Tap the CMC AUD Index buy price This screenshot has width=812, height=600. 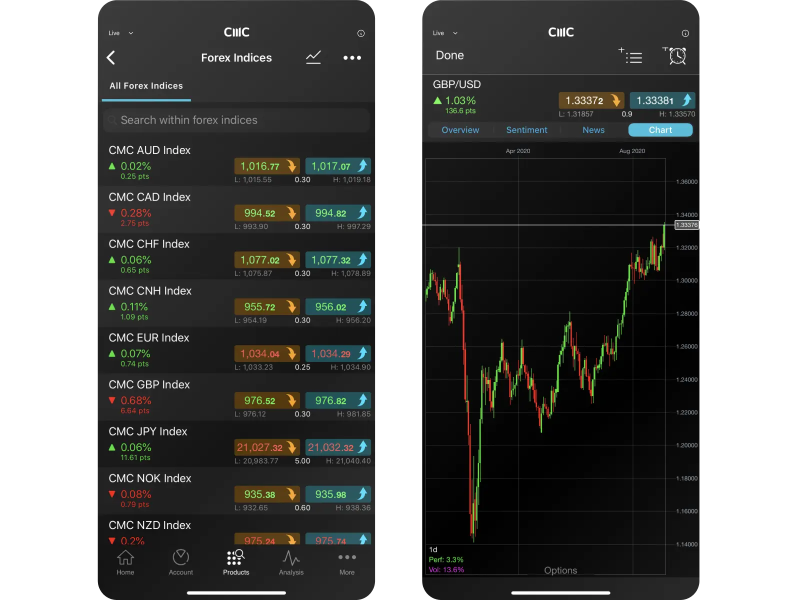(338, 166)
